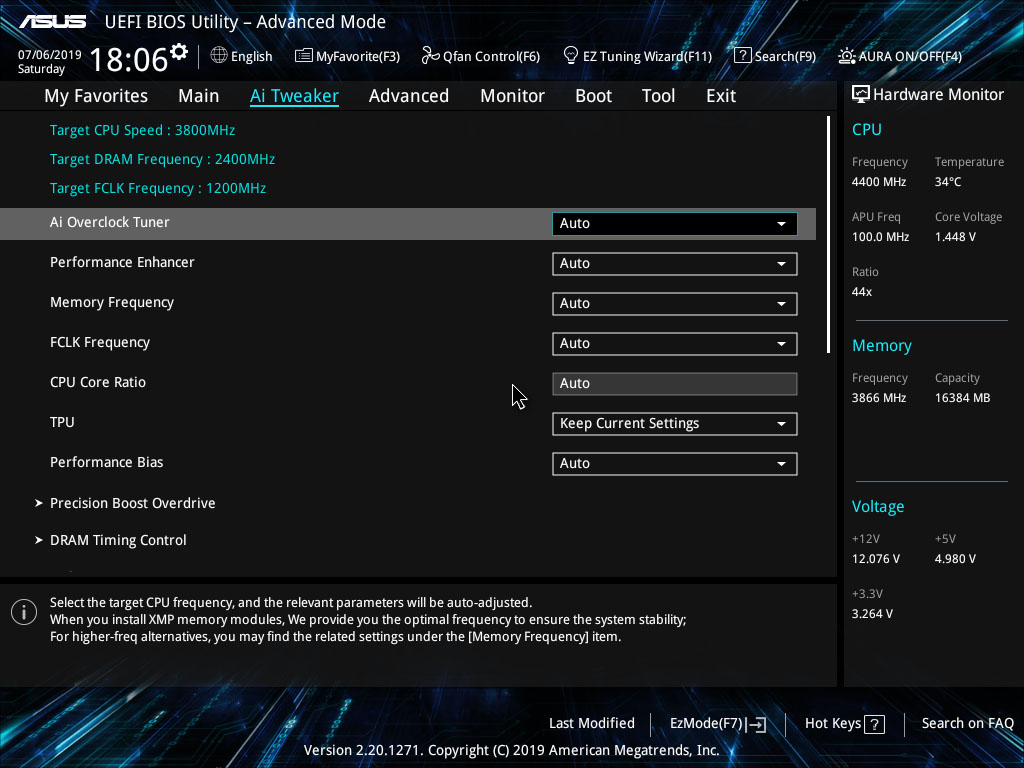
Task: Click the 18:06 clock time
Action: pyautogui.click(x=129, y=59)
